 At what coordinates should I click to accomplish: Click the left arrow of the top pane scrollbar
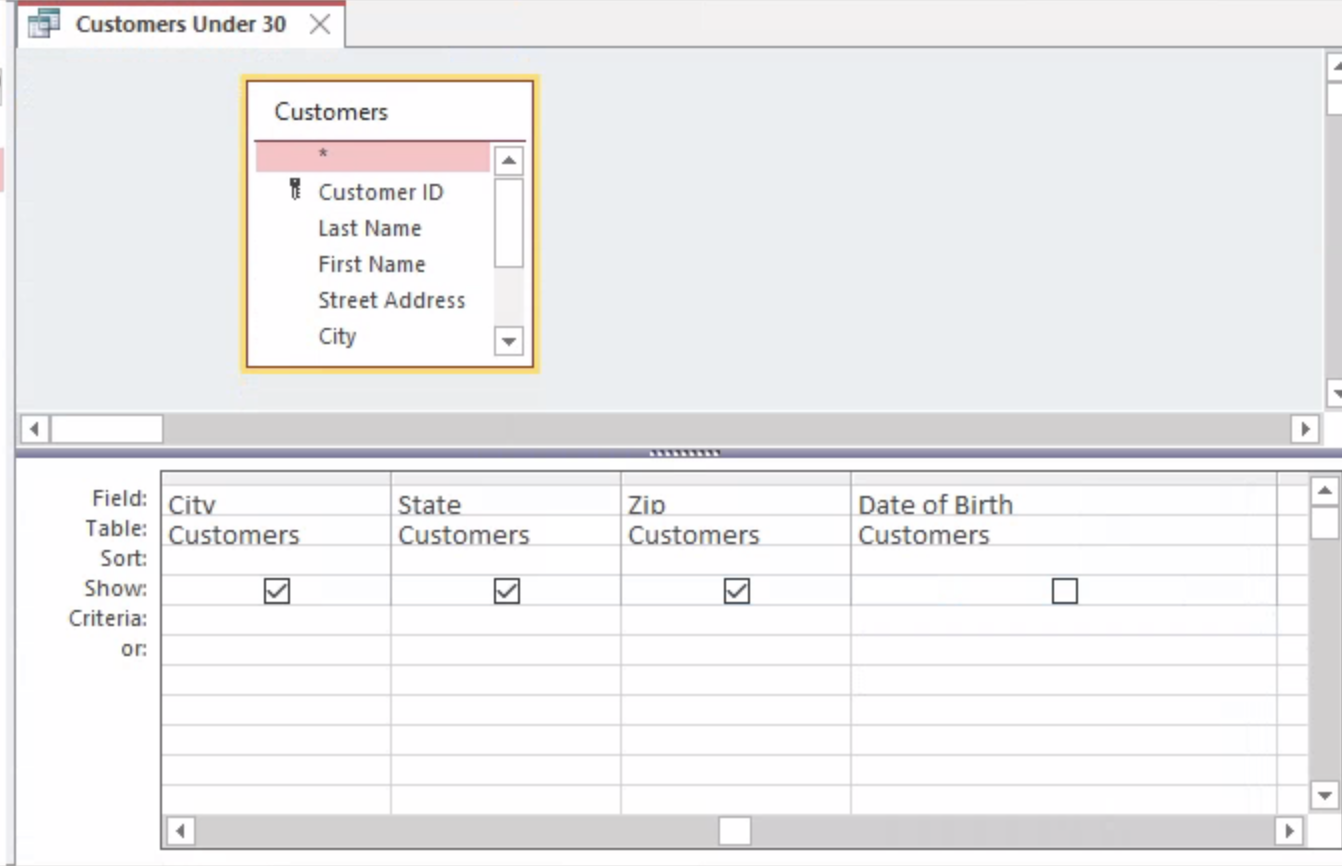pyautogui.click(x=34, y=428)
